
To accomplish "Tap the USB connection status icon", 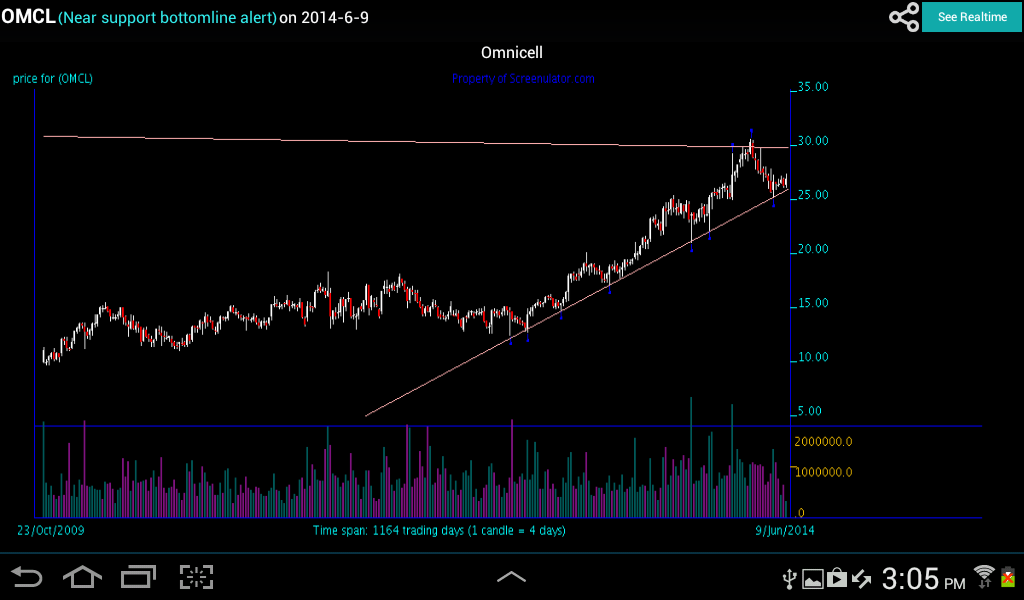I will 790,578.
